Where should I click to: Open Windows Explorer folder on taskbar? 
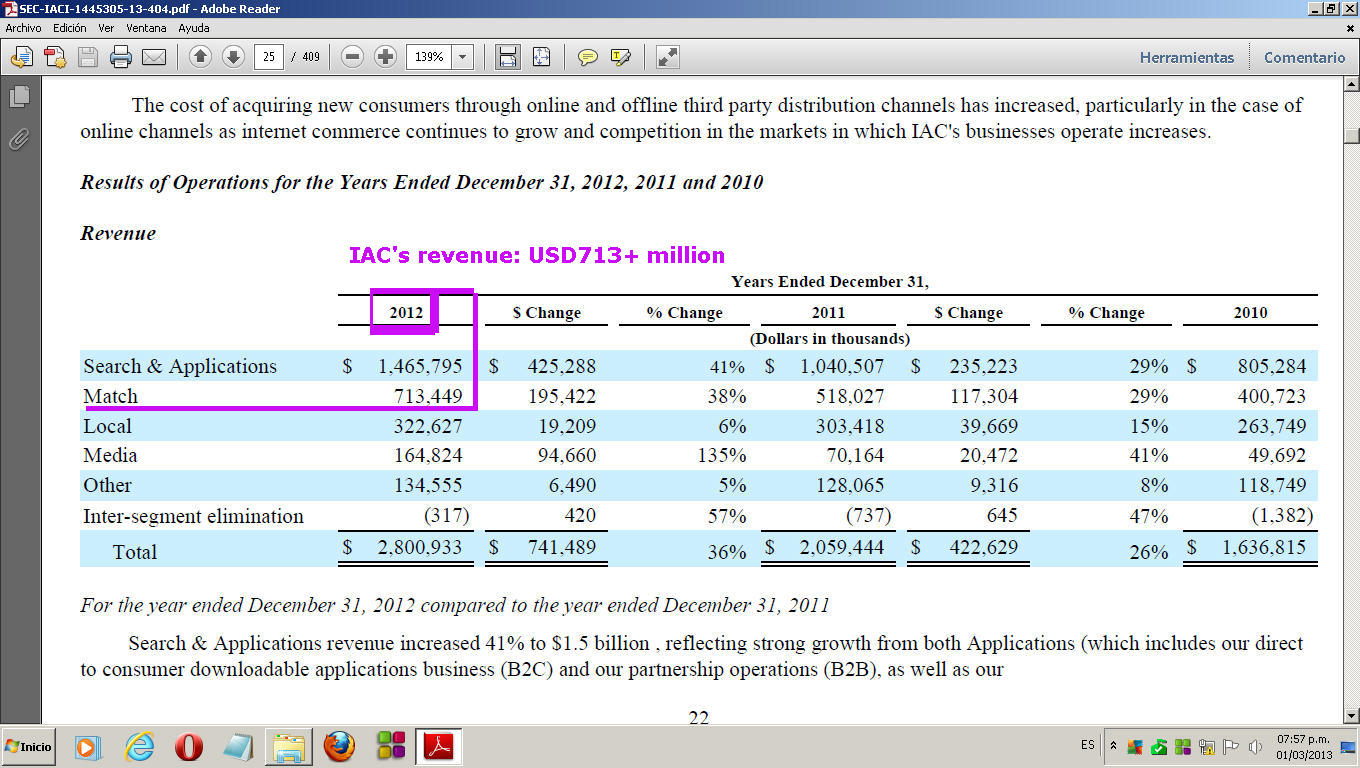(x=289, y=746)
